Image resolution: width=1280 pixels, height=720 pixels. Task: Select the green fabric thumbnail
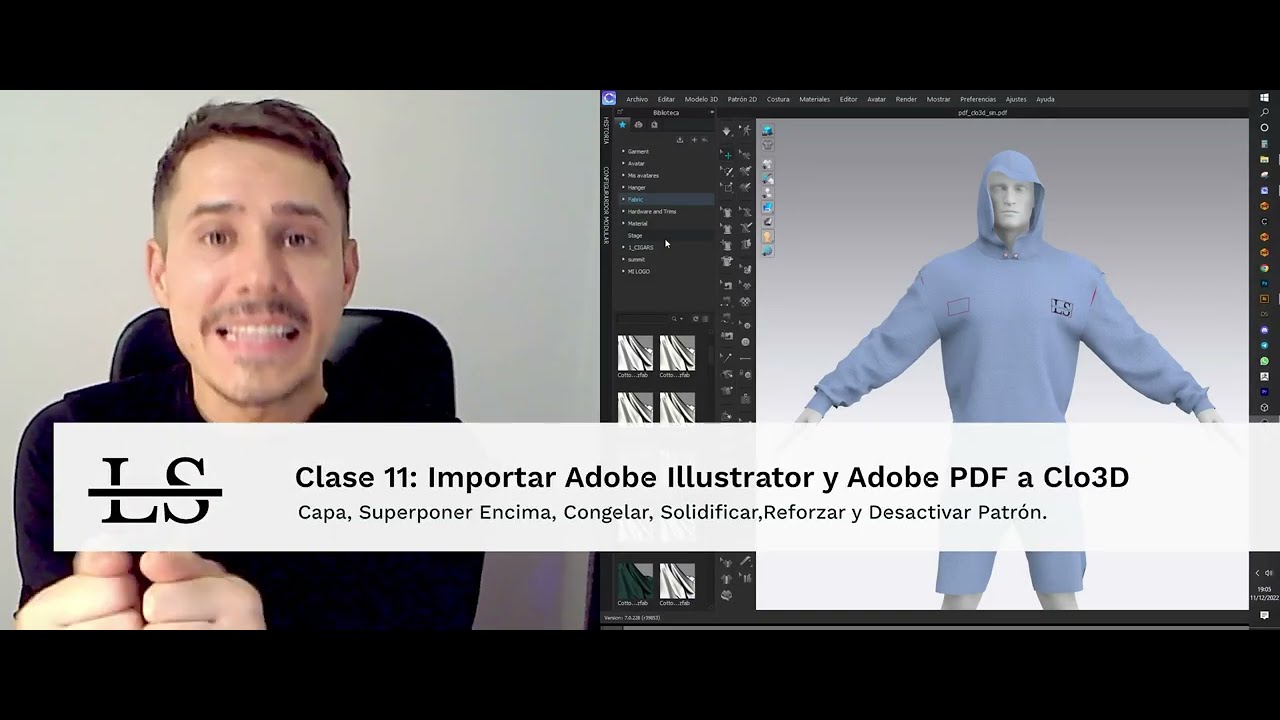point(635,581)
